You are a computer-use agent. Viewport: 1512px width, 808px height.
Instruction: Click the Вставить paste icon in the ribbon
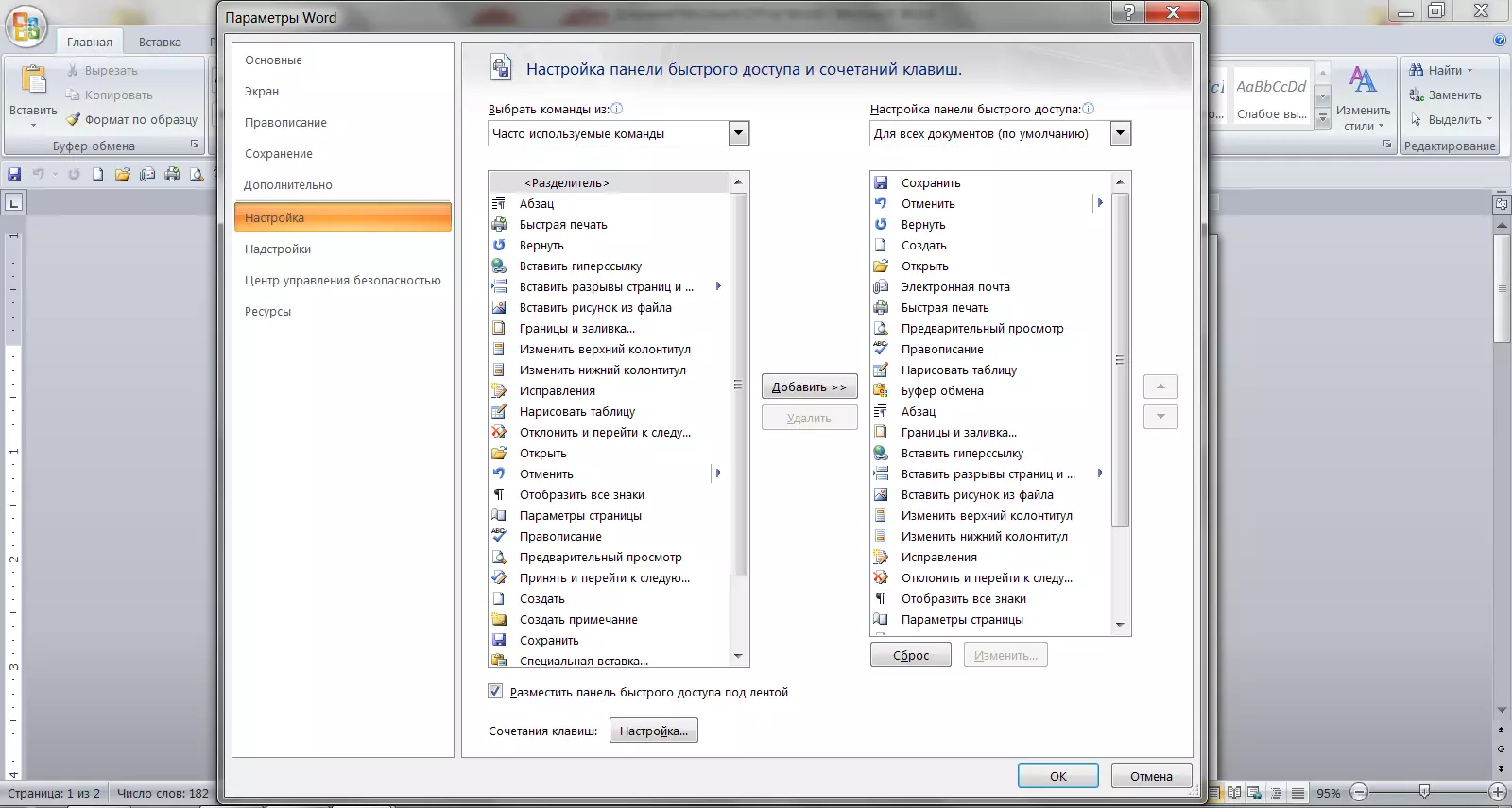[34, 80]
